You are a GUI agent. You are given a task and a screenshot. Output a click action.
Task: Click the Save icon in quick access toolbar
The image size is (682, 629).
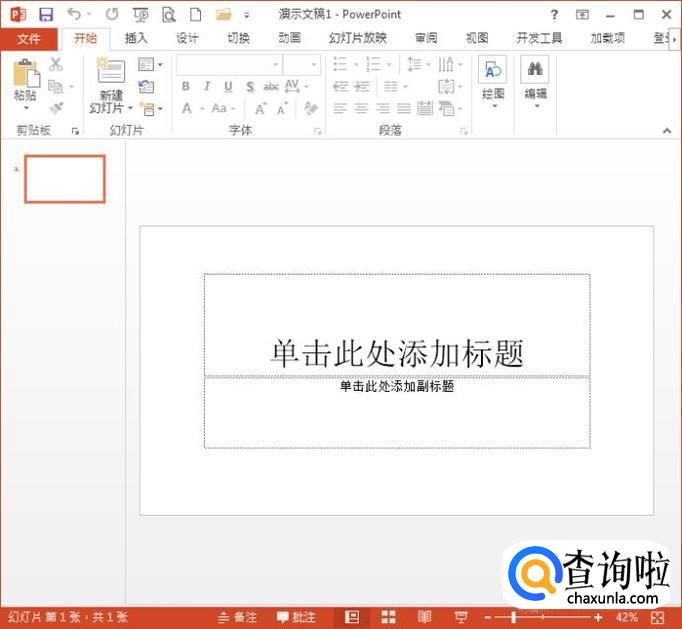pos(46,14)
